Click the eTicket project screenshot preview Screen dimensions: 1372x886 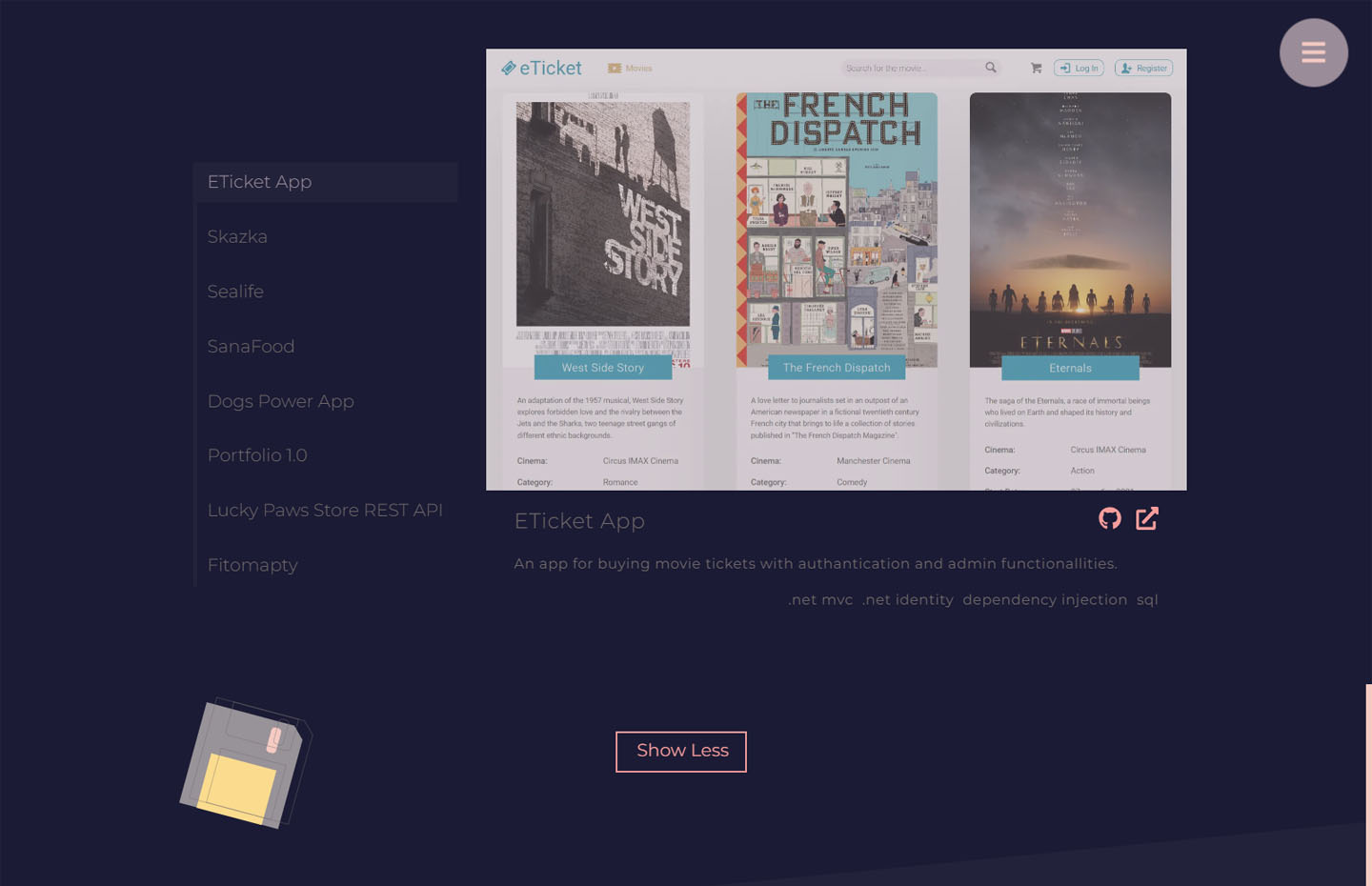click(x=837, y=270)
